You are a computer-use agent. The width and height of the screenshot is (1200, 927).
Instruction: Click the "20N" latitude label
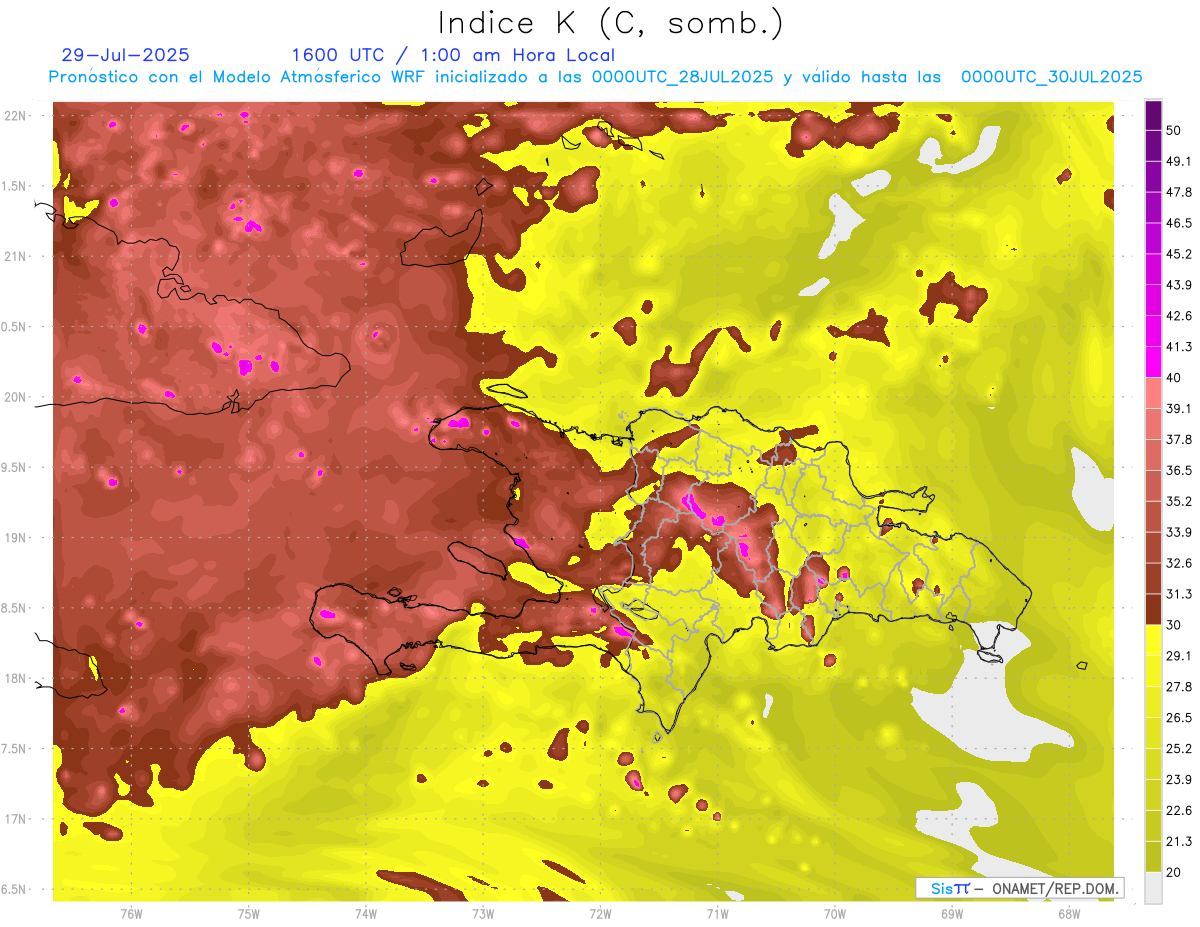tap(16, 397)
